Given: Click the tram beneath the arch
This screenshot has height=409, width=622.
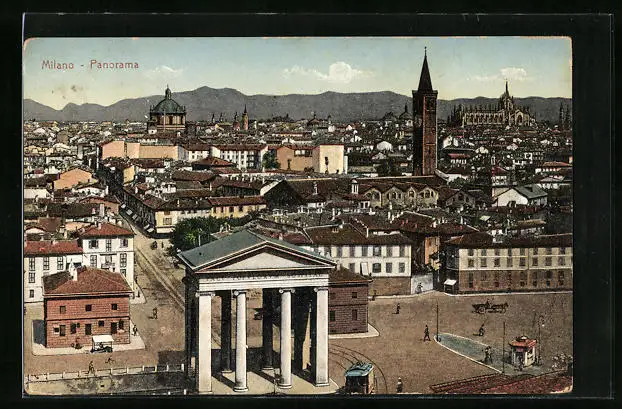Looking at the screenshot, I should [x=359, y=377].
